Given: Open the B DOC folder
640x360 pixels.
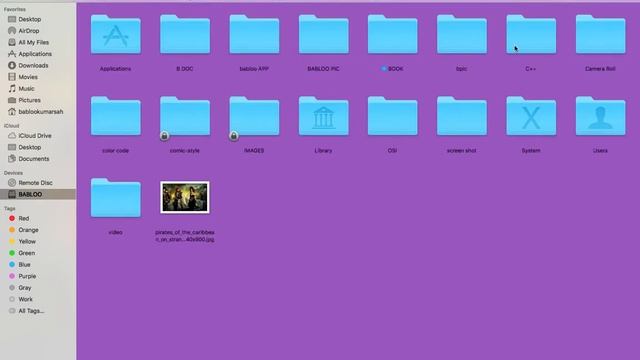Looking at the screenshot, I should tap(185, 35).
